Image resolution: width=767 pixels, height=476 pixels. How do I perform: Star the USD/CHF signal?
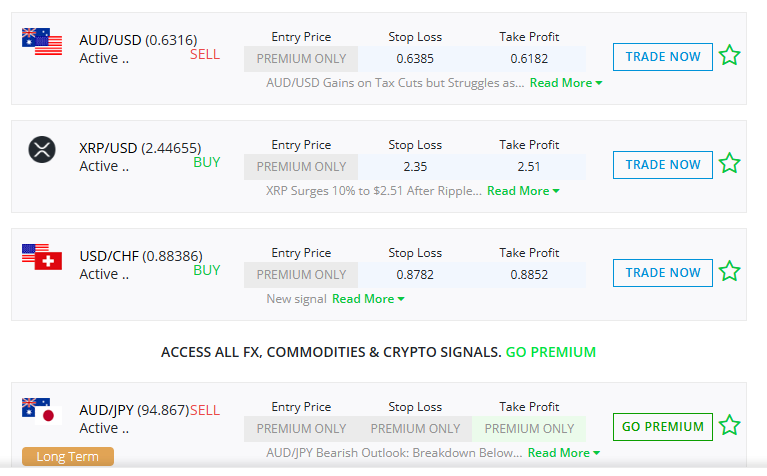pyautogui.click(x=730, y=272)
